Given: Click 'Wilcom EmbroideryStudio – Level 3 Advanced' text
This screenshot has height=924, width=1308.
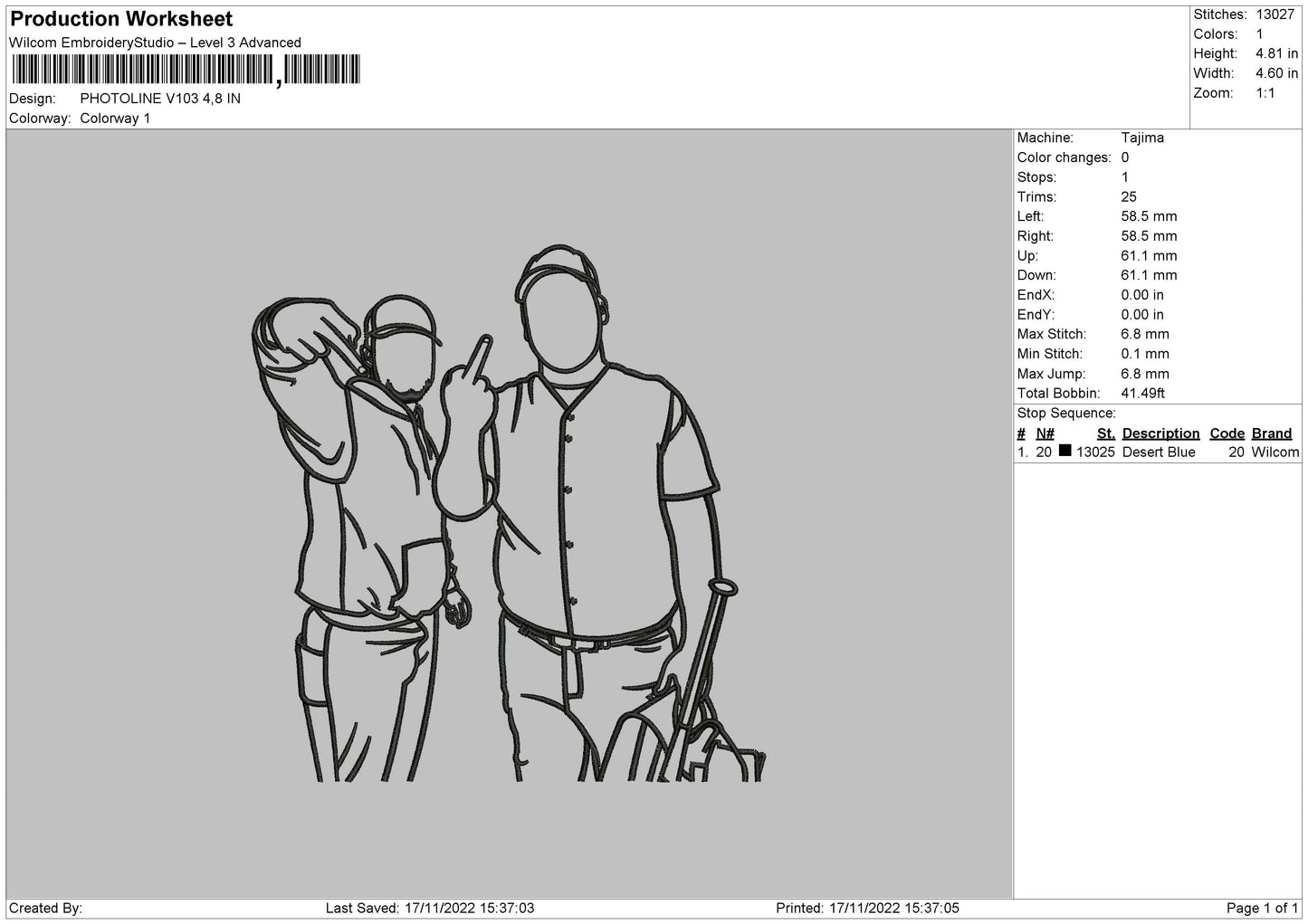Looking at the screenshot, I should click(155, 43).
